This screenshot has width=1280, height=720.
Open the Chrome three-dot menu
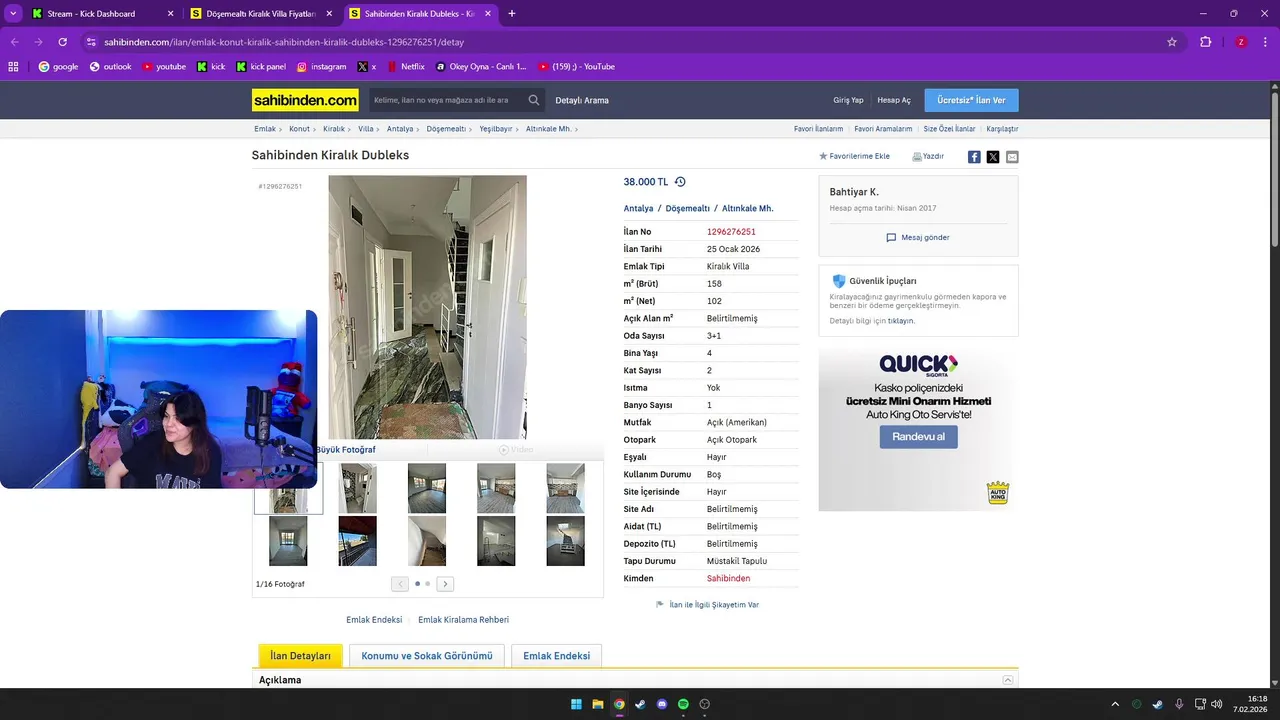pos(1266,42)
